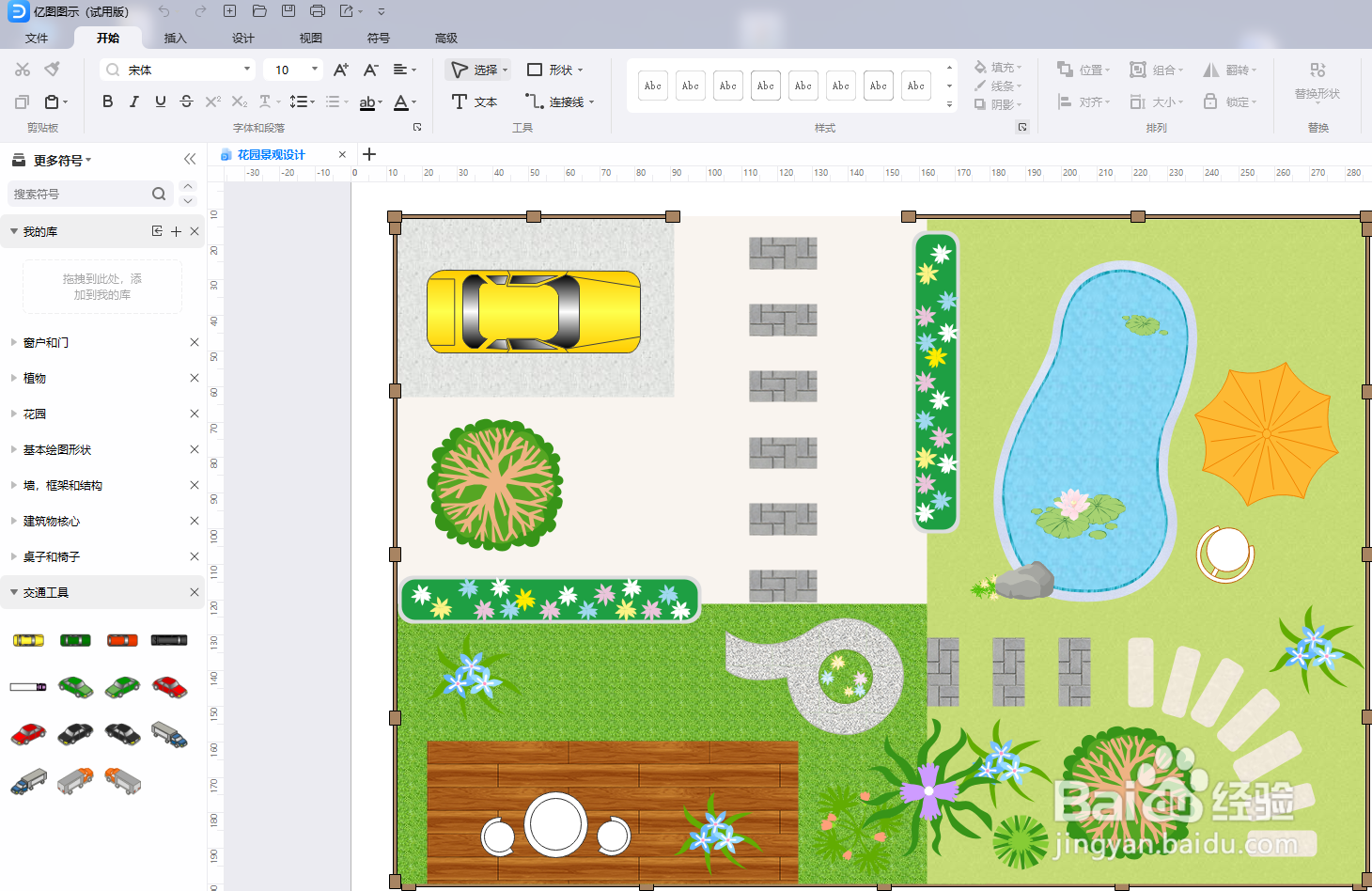Add a new document tab
This screenshot has height=891, width=1372.
coord(369,154)
